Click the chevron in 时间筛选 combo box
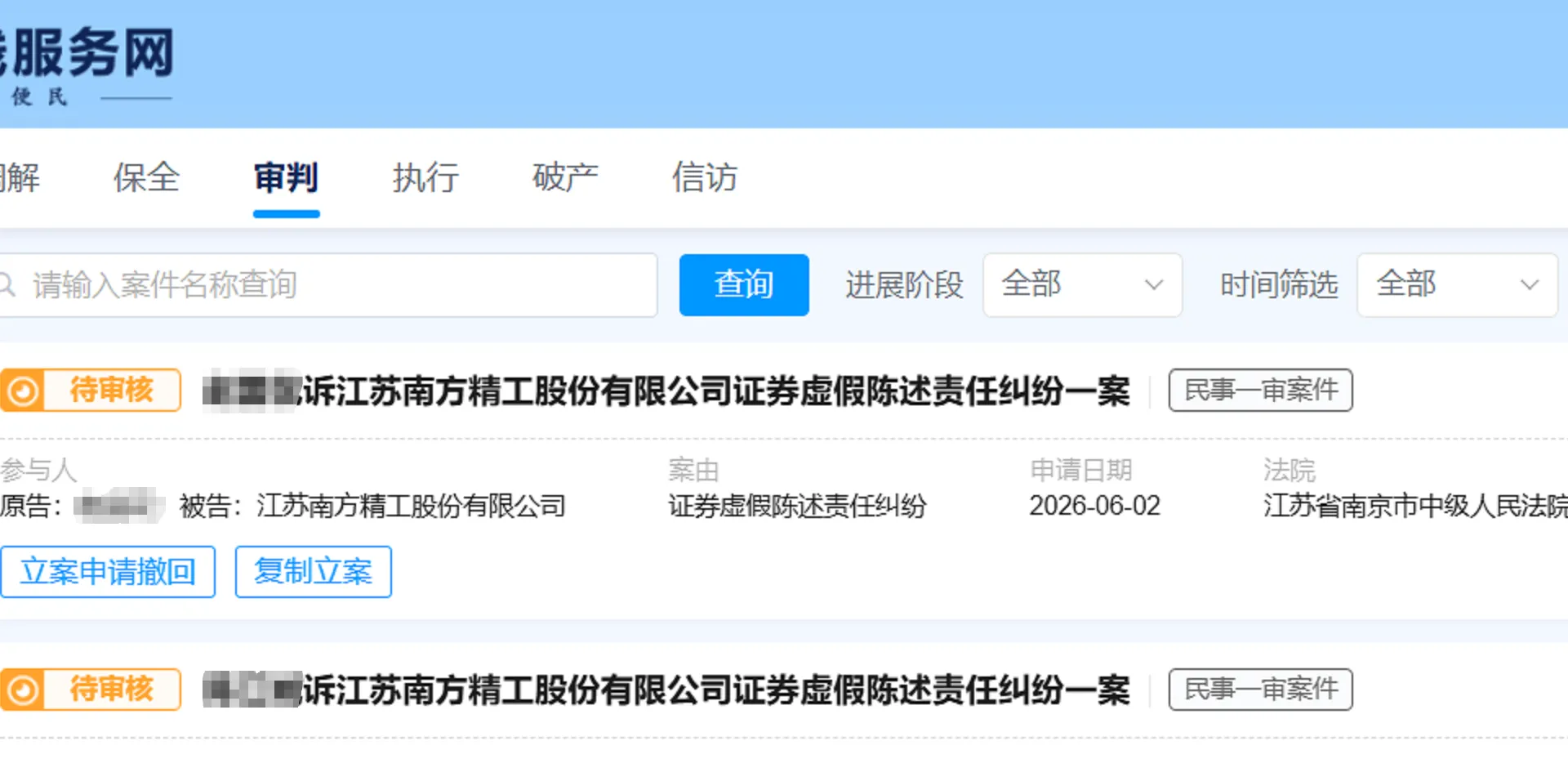The image size is (1568, 759). (1530, 285)
